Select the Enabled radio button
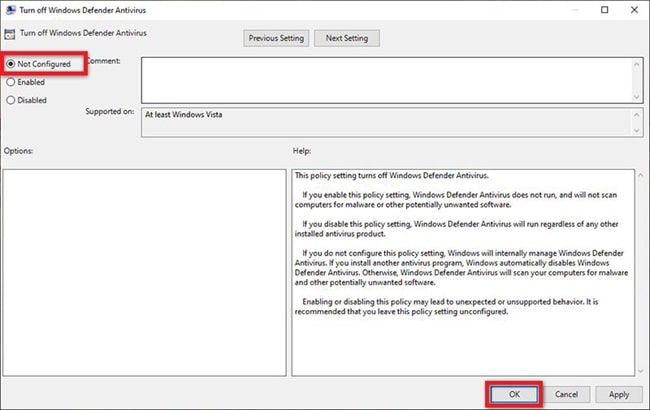 point(11,82)
